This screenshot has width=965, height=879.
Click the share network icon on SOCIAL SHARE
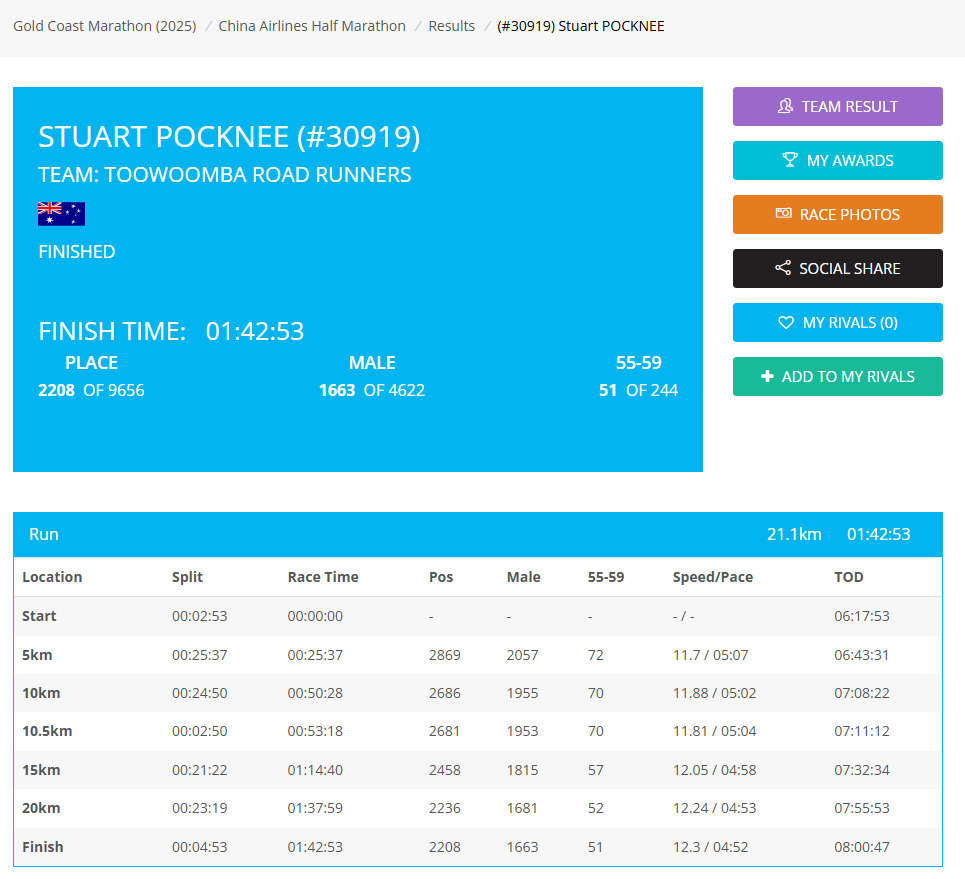[784, 268]
